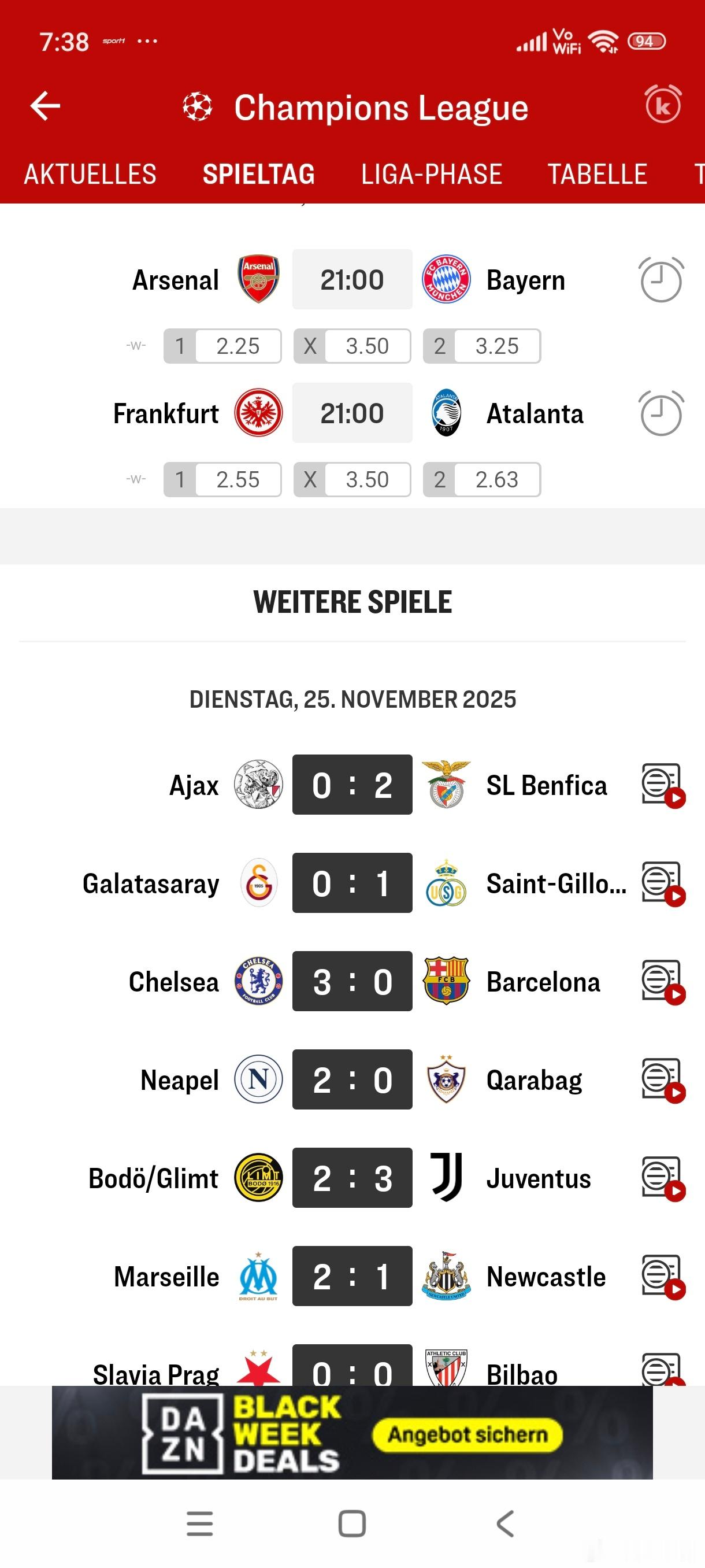Viewport: 705px width, 1568px height.
Task: Open match report for Ajax vs Benfica
Action: 662,785
